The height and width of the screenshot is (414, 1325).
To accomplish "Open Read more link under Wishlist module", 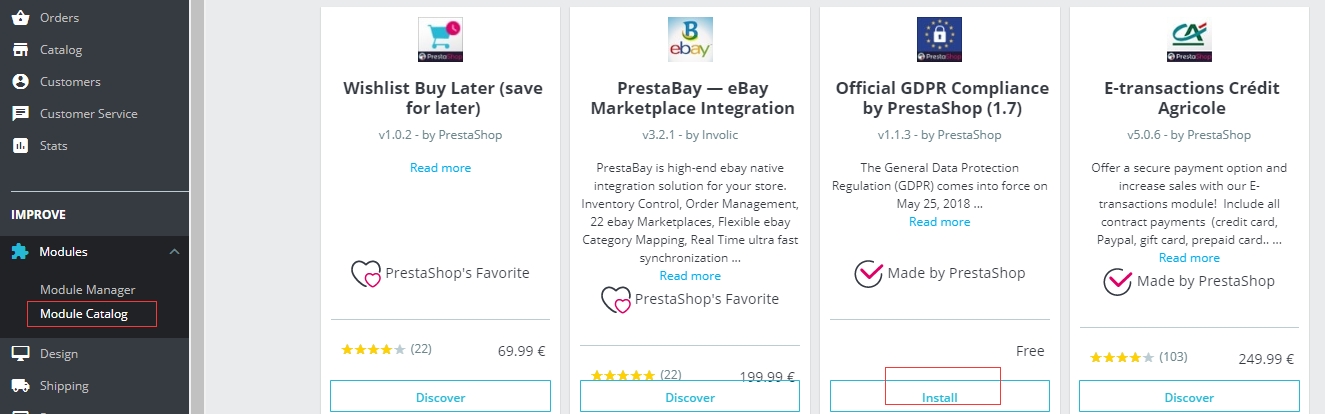I will tap(440, 167).
